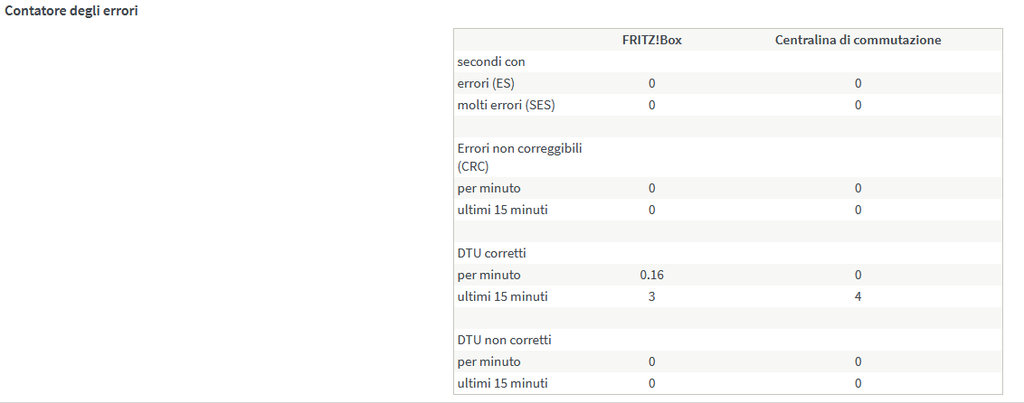Select 'ultimi 15 minuti' under Errori non correggibili

pos(502,210)
